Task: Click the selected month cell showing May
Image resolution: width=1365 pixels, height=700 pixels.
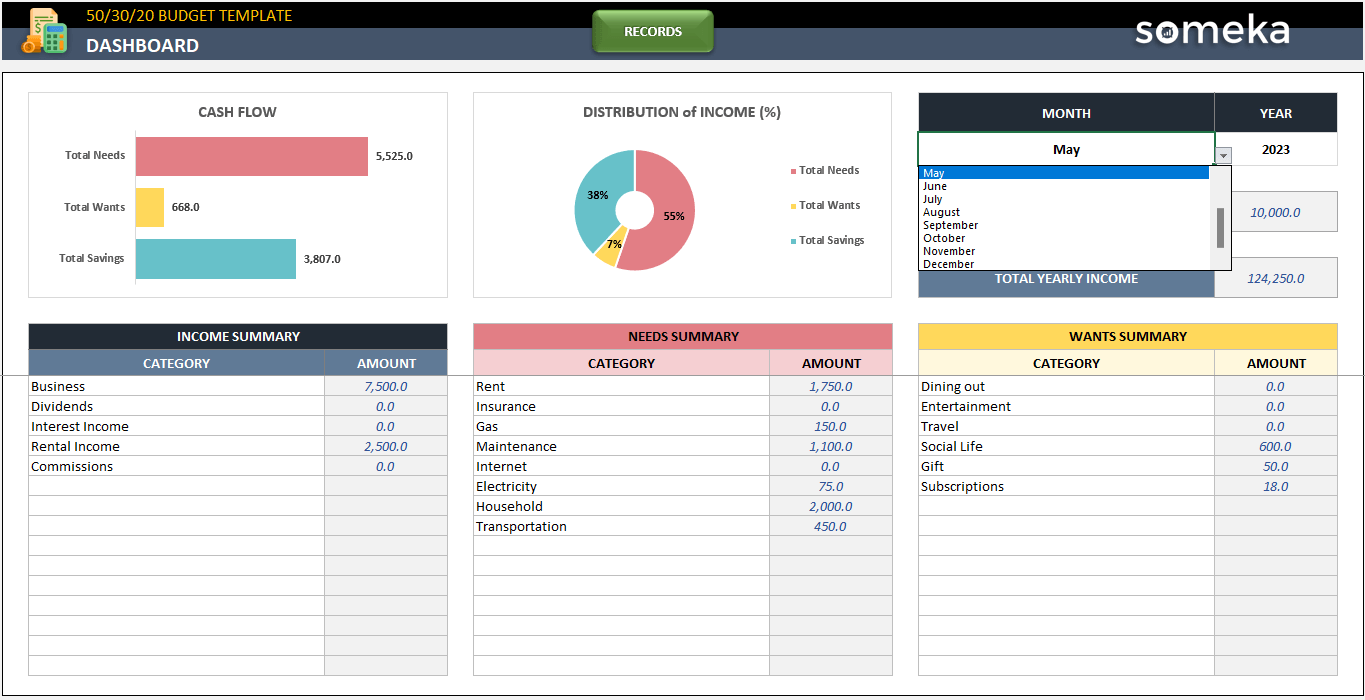Action: click(x=1066, y=149)
